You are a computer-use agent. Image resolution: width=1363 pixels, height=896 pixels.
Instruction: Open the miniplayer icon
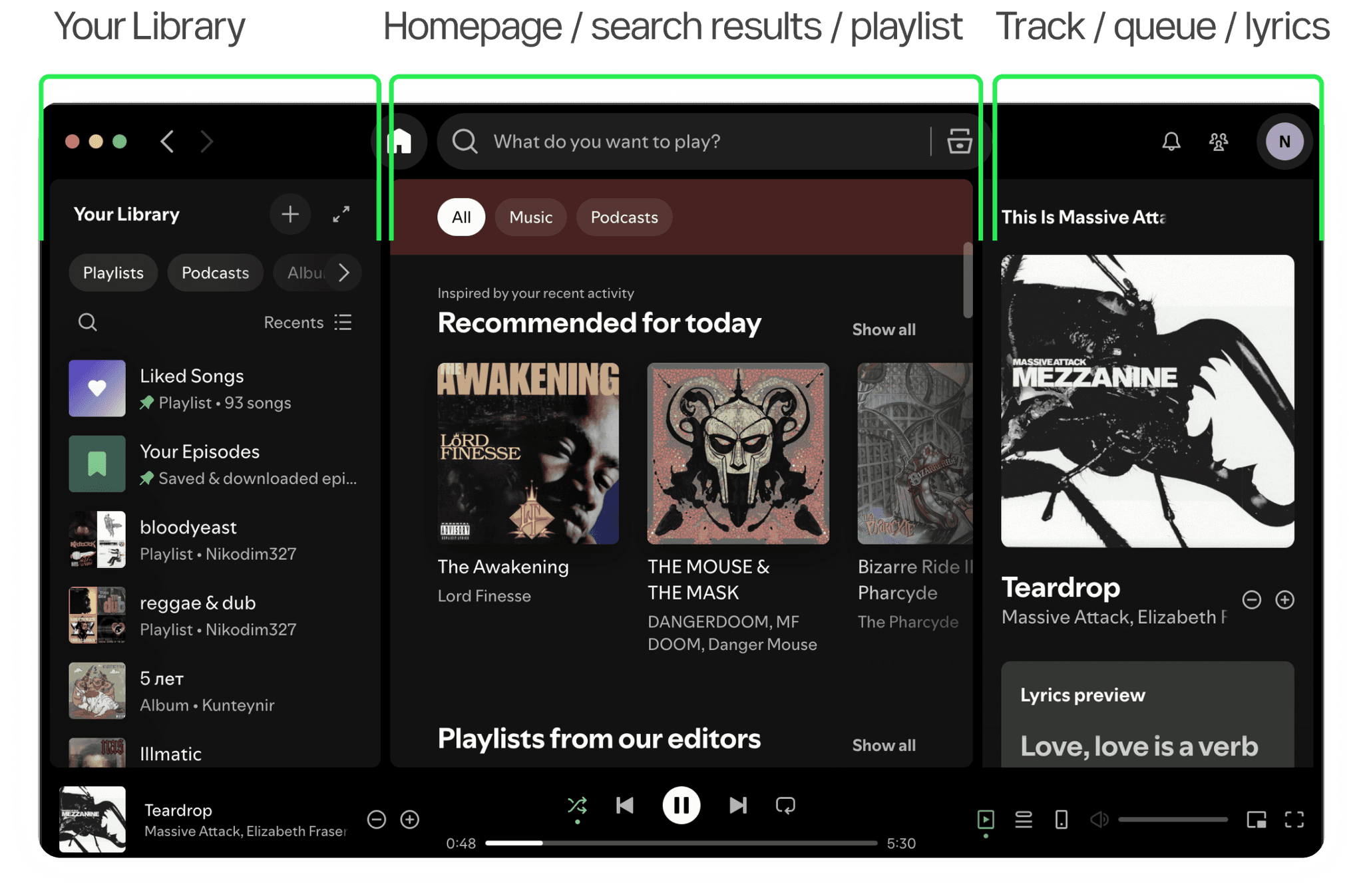coord(1256,820)
